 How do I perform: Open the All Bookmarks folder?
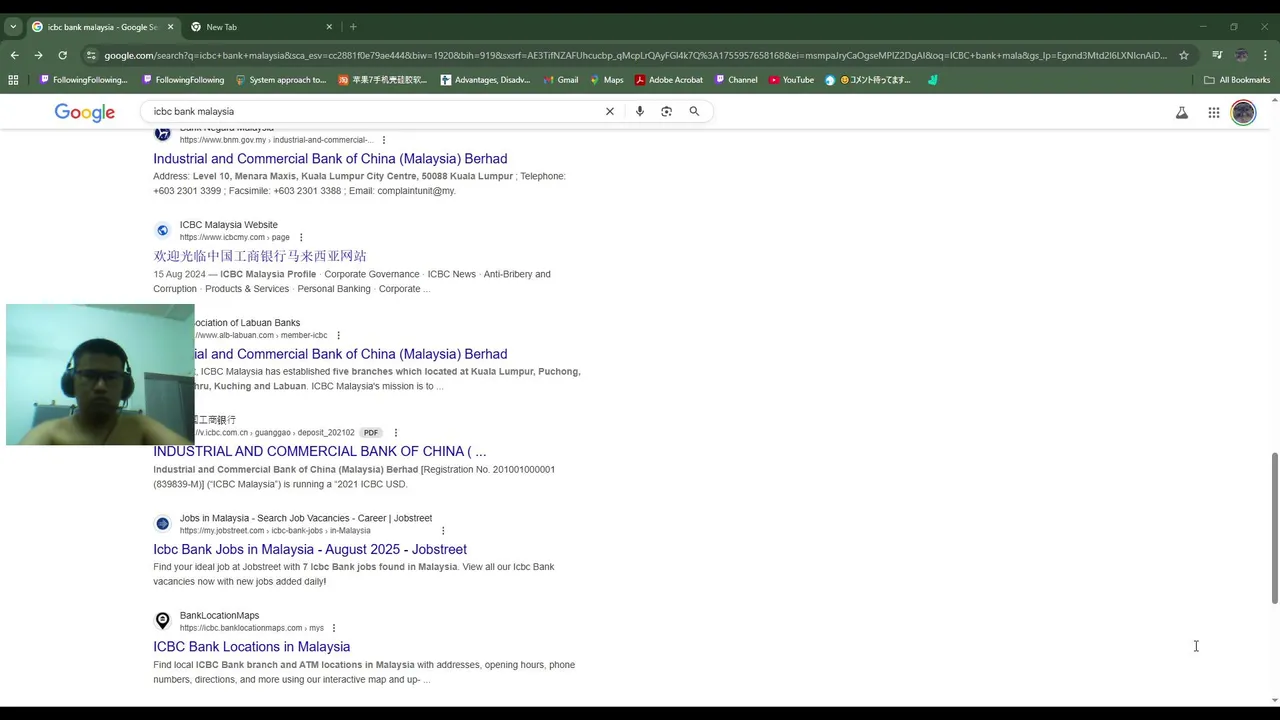point(1237,80)
